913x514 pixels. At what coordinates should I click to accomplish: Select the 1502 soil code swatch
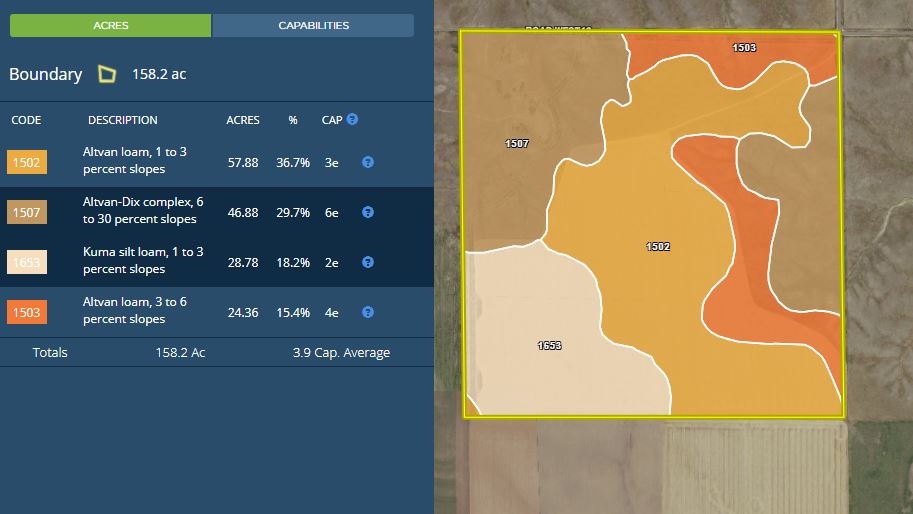click(x=27, y=162)
